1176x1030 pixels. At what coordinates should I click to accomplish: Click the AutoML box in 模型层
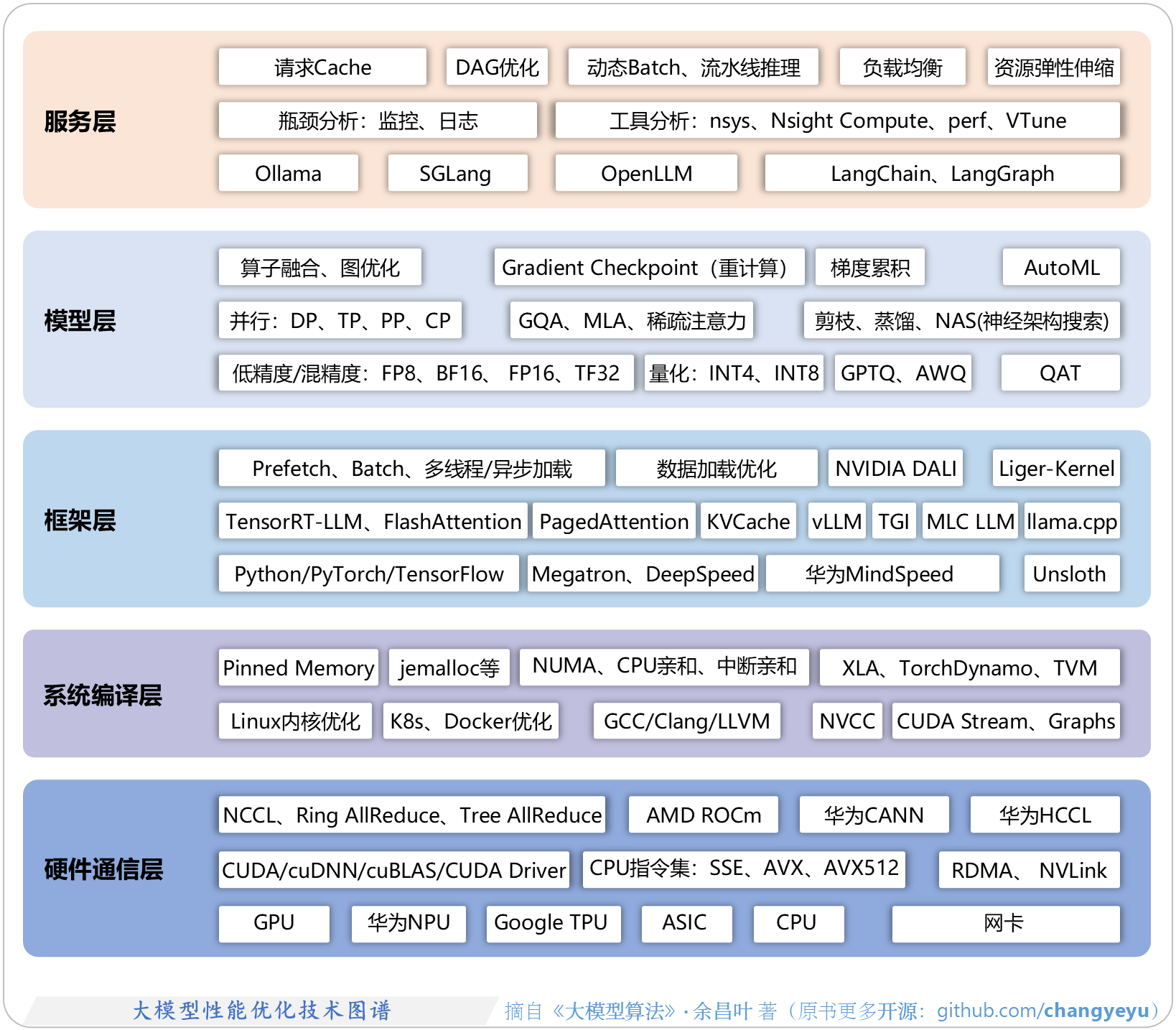click(x=1061, y=267)
